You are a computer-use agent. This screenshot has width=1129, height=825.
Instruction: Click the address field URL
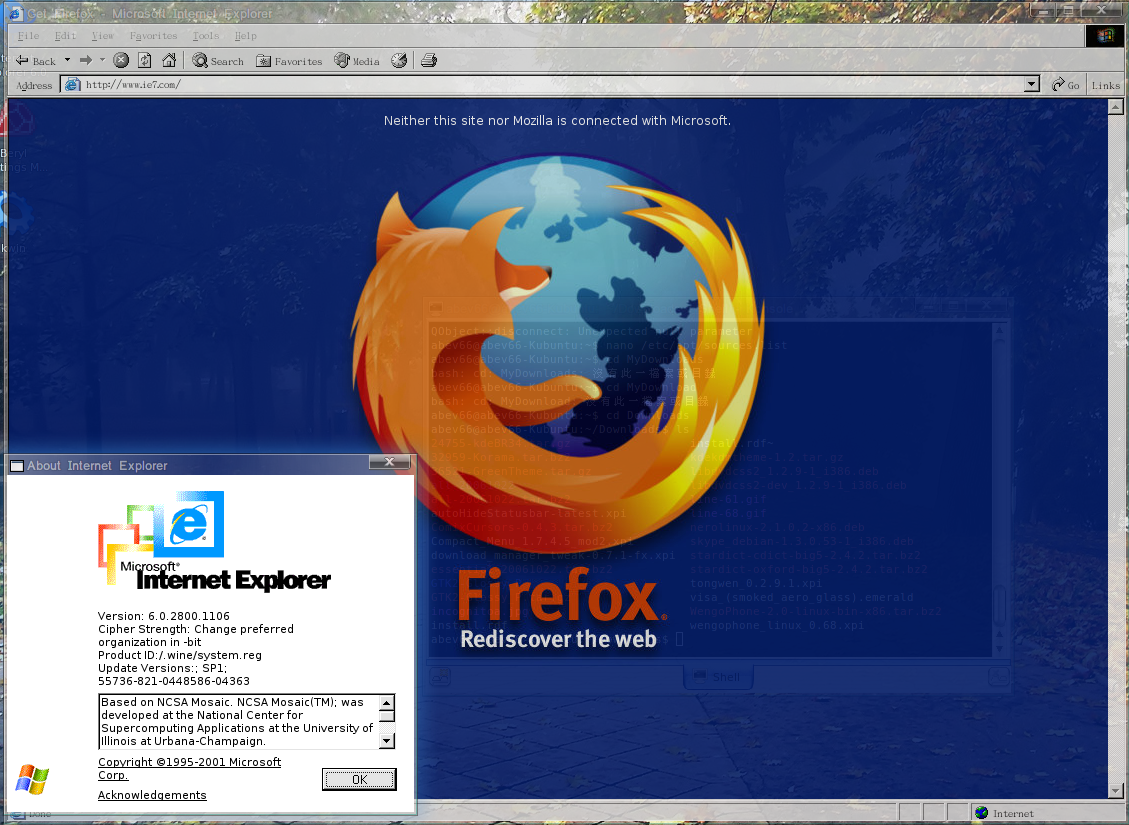132,85
